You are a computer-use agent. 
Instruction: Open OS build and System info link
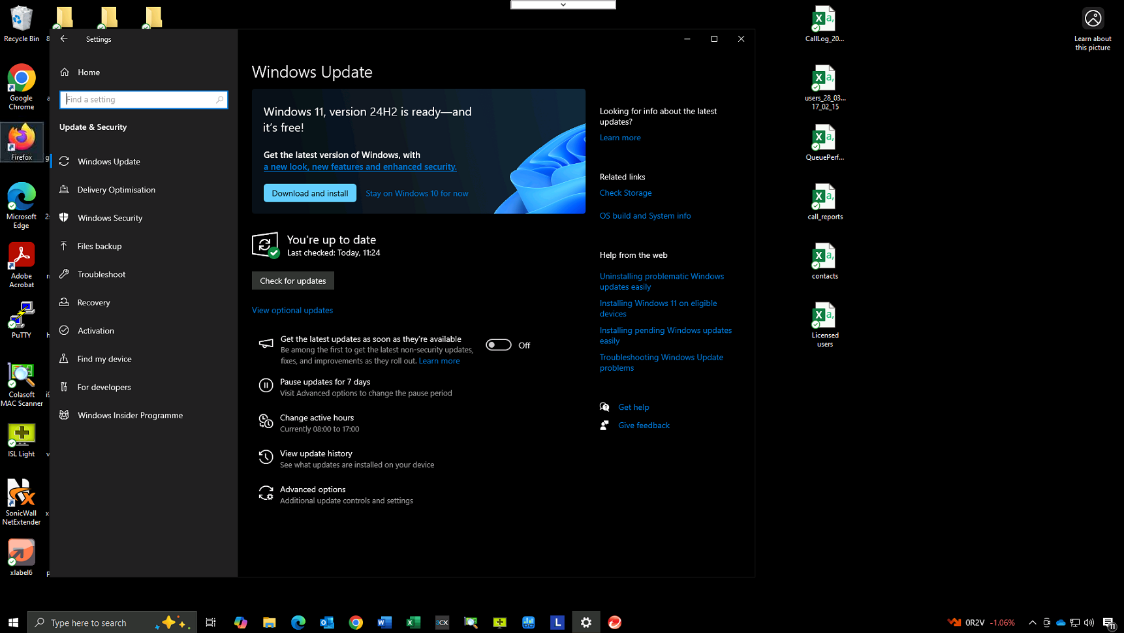click(645, 216)
